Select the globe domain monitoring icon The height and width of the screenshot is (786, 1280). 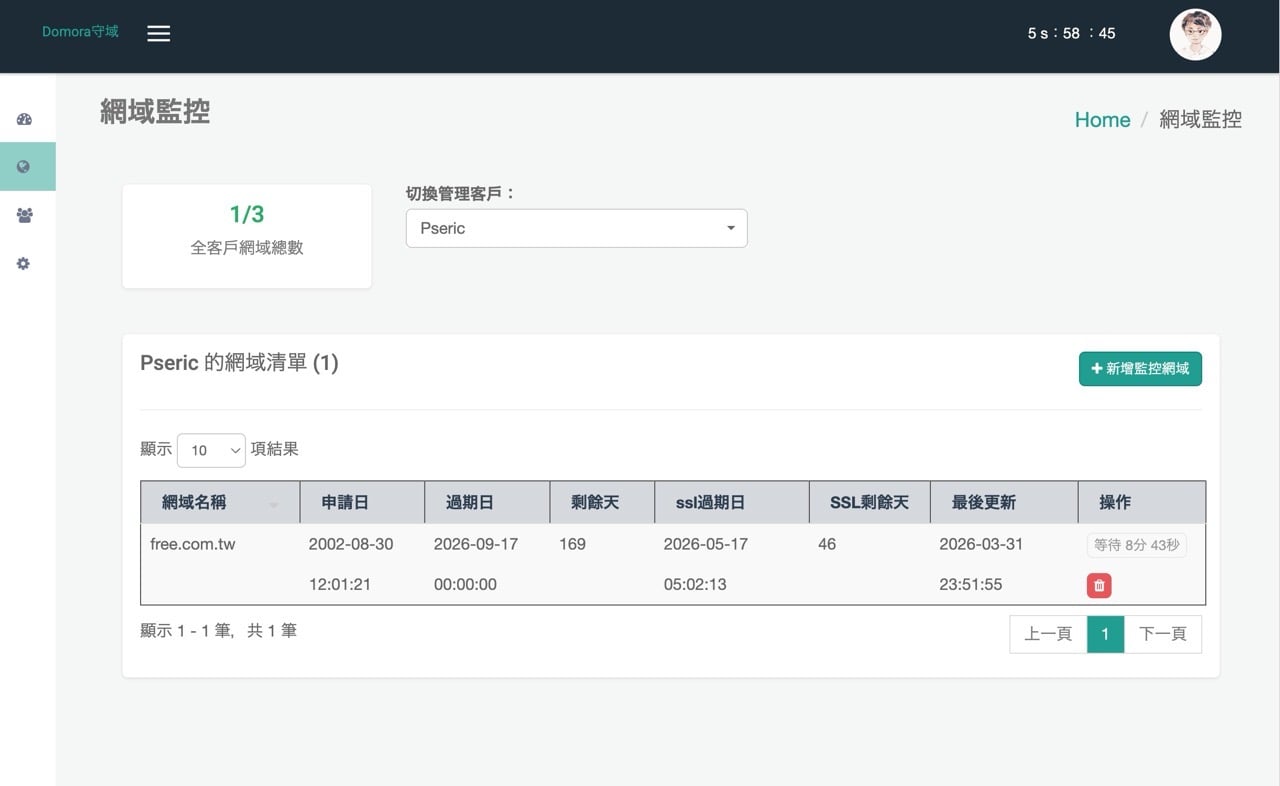pyautogui.click(x=24, y=167)
